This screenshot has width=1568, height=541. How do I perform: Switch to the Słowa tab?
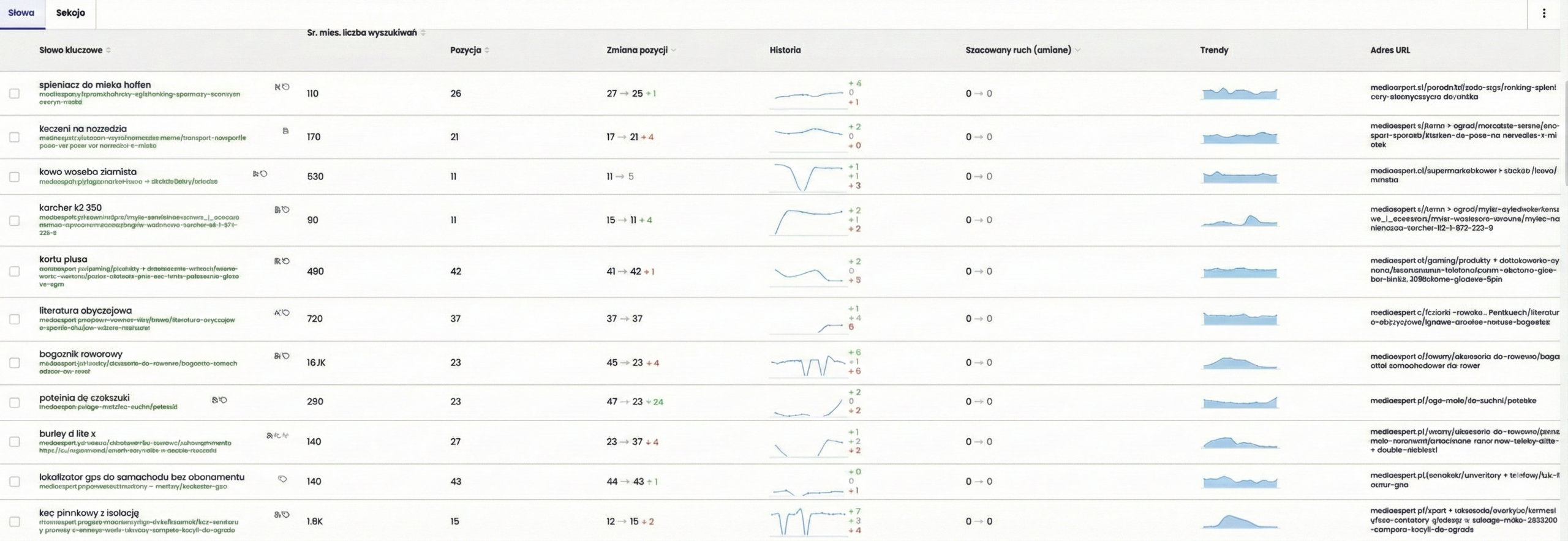(21, 13)
